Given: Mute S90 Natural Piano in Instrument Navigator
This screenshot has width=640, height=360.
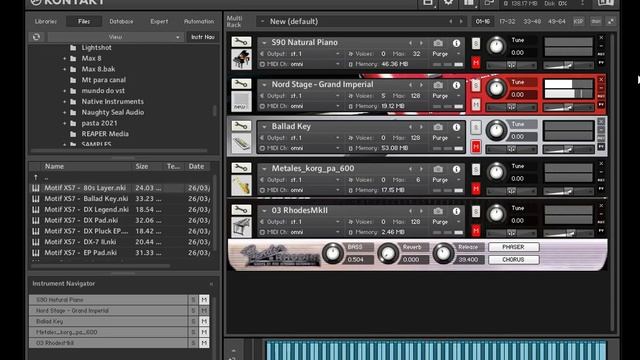Looking at the screenshot, I should coord(204,300).
